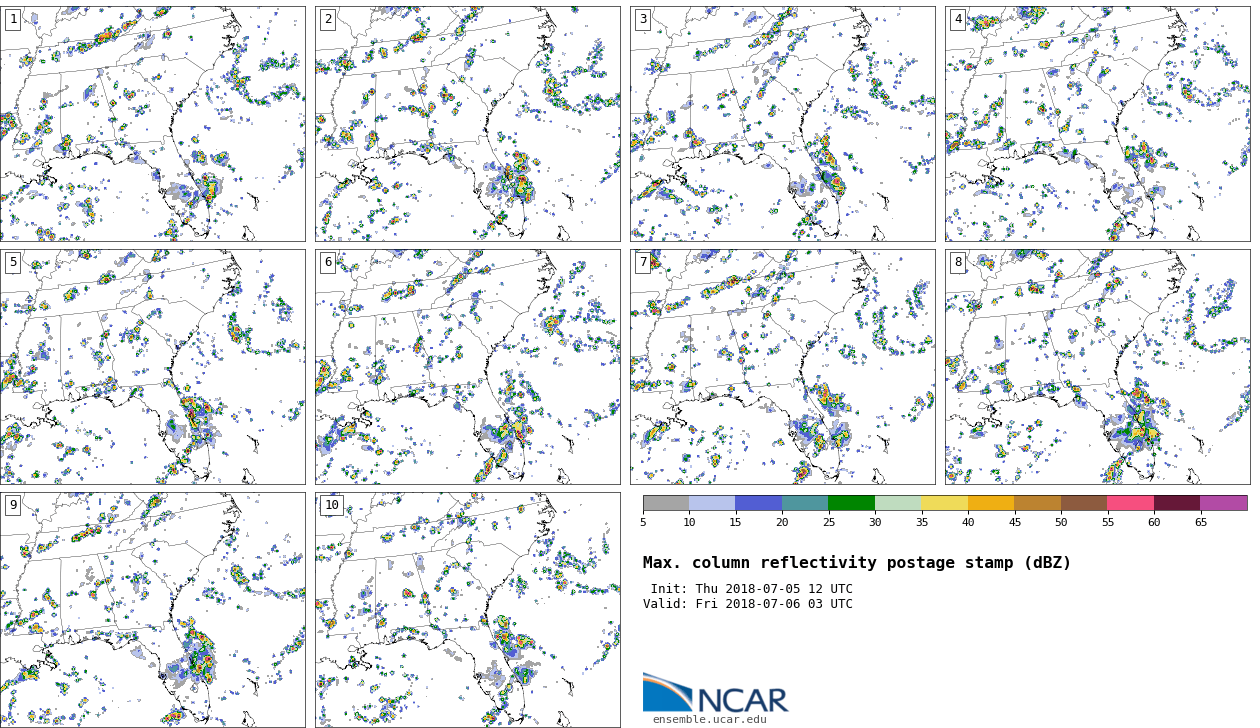Select the yellow 35–40 dBZ color
Screen dimensions: 1260x728
click(944, 503)
